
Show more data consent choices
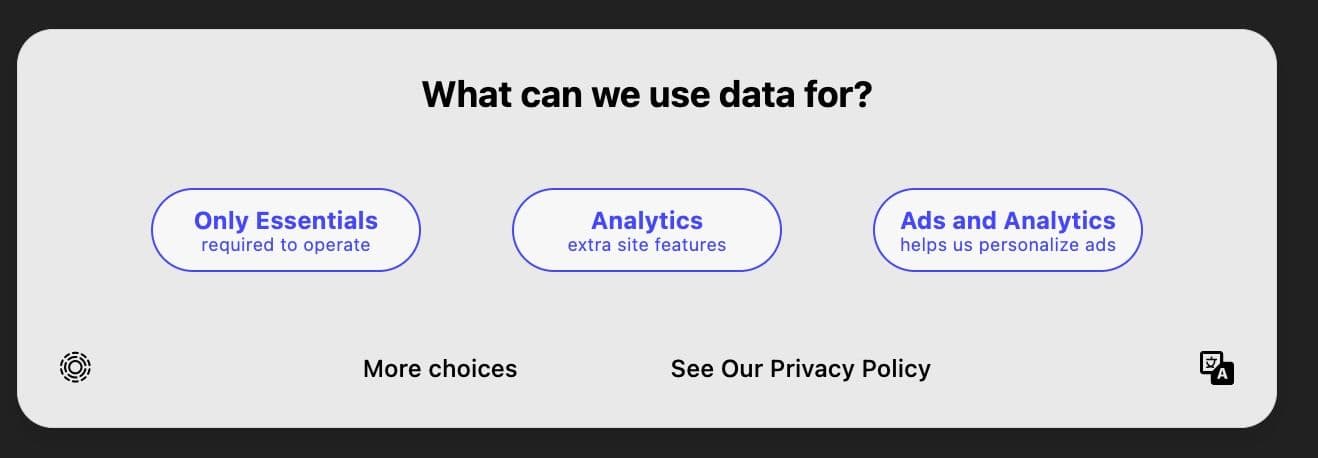coord(440,369)
